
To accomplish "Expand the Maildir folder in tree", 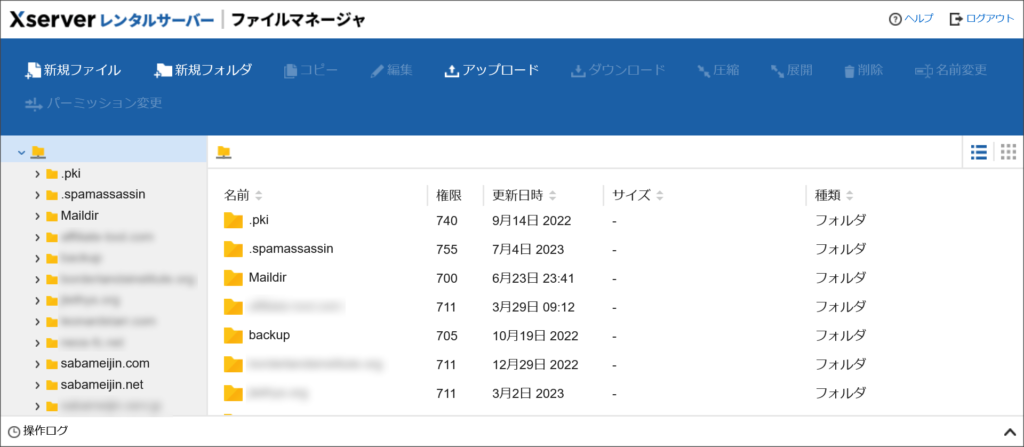I will pyautogui.click(x=37, y=216).
